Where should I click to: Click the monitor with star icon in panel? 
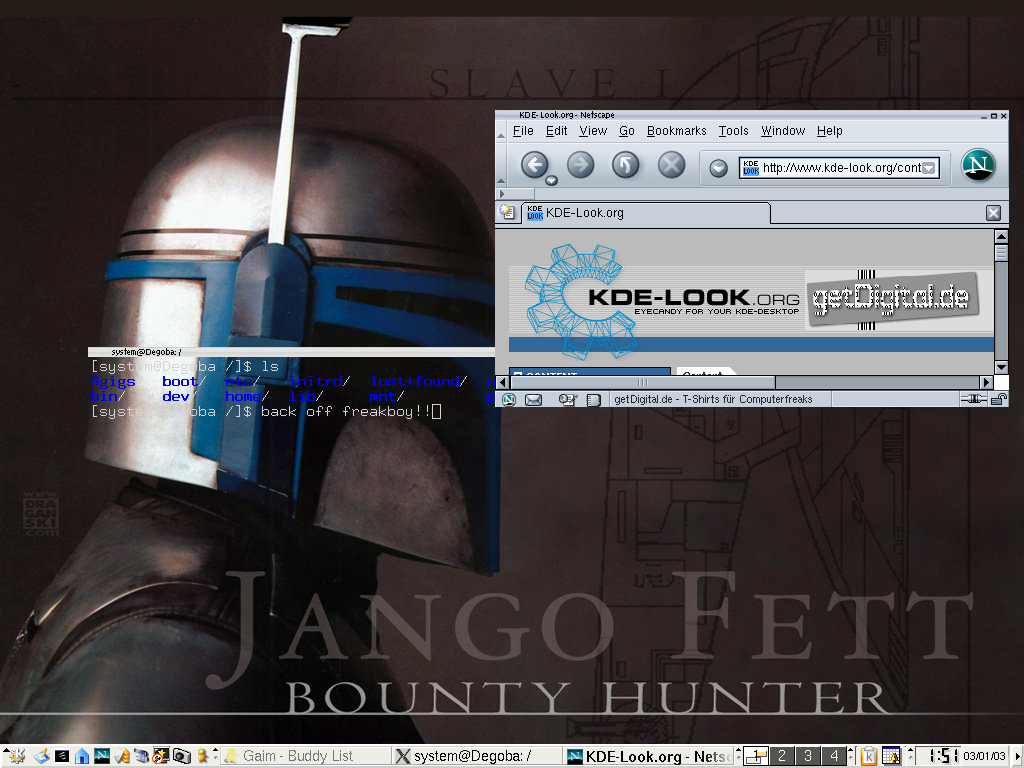(x=161, y=756)
